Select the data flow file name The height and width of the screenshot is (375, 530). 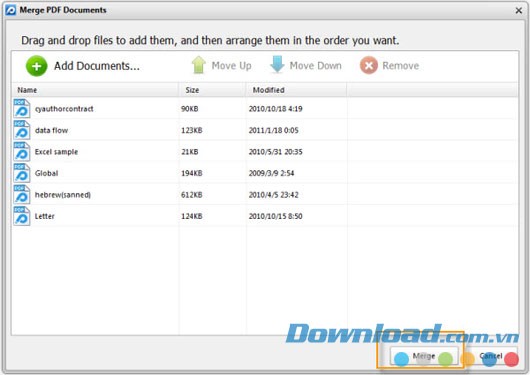51,130
